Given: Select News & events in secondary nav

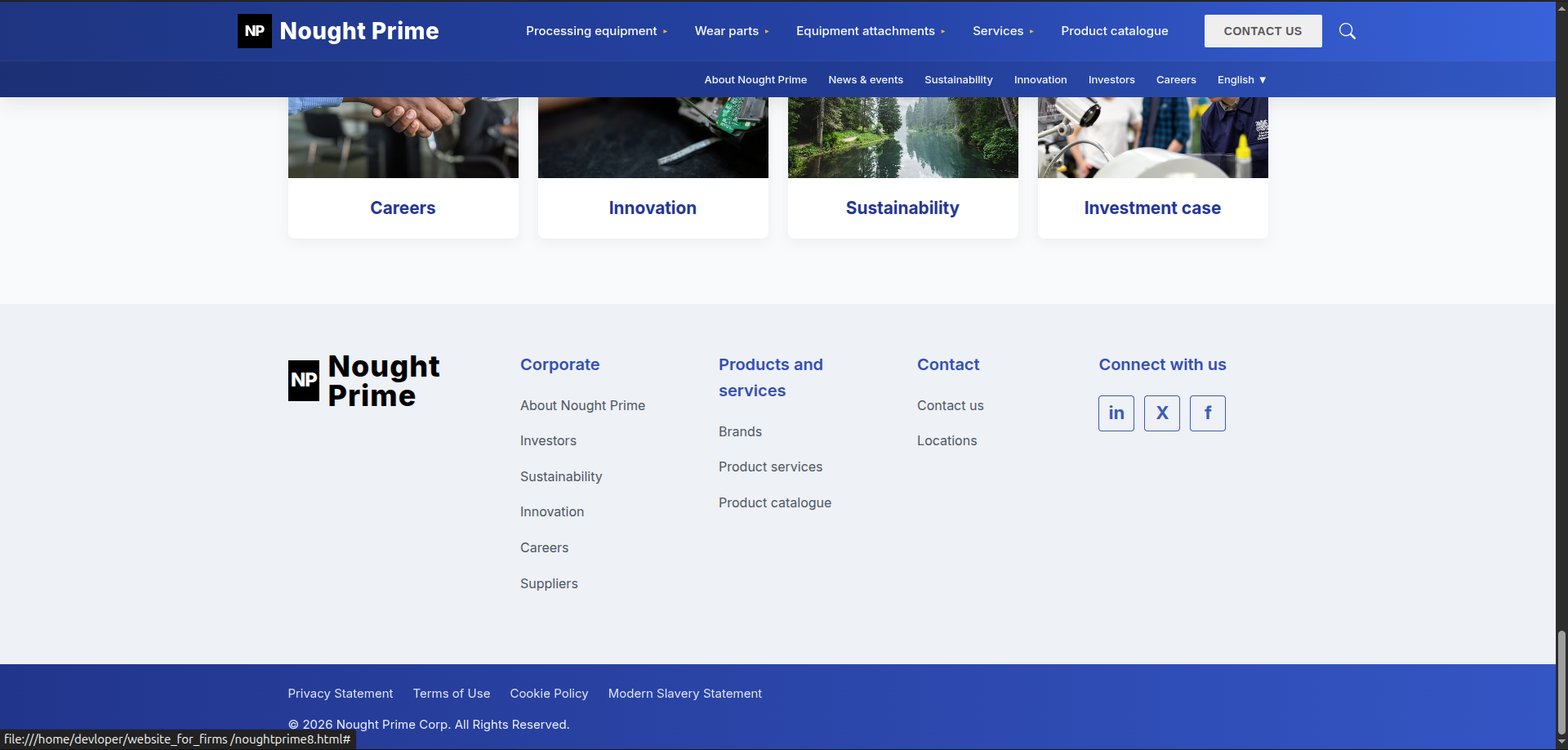Looking at the screenshot, I should pos(865,80).
